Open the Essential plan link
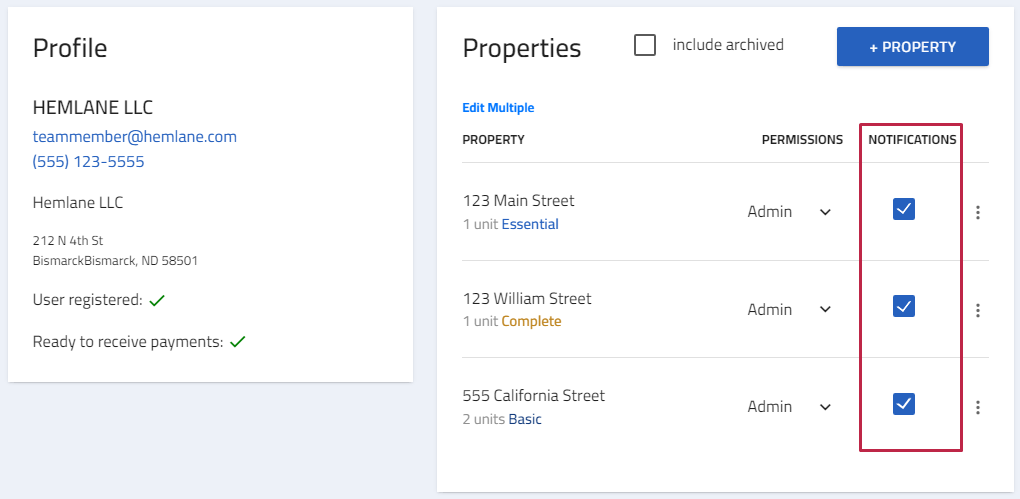Screen dimensions: 1020x499 coord(530,224)
